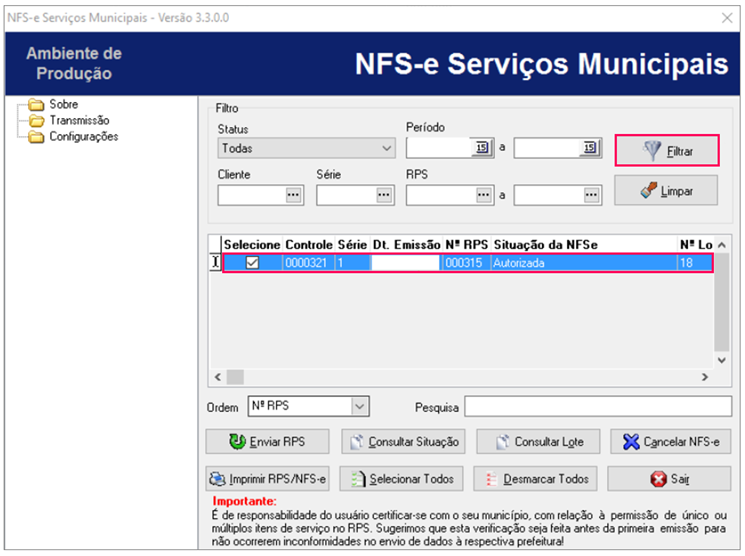Select Transmissão in the left tree
The image size is (745, 556).
pos(79,120)
